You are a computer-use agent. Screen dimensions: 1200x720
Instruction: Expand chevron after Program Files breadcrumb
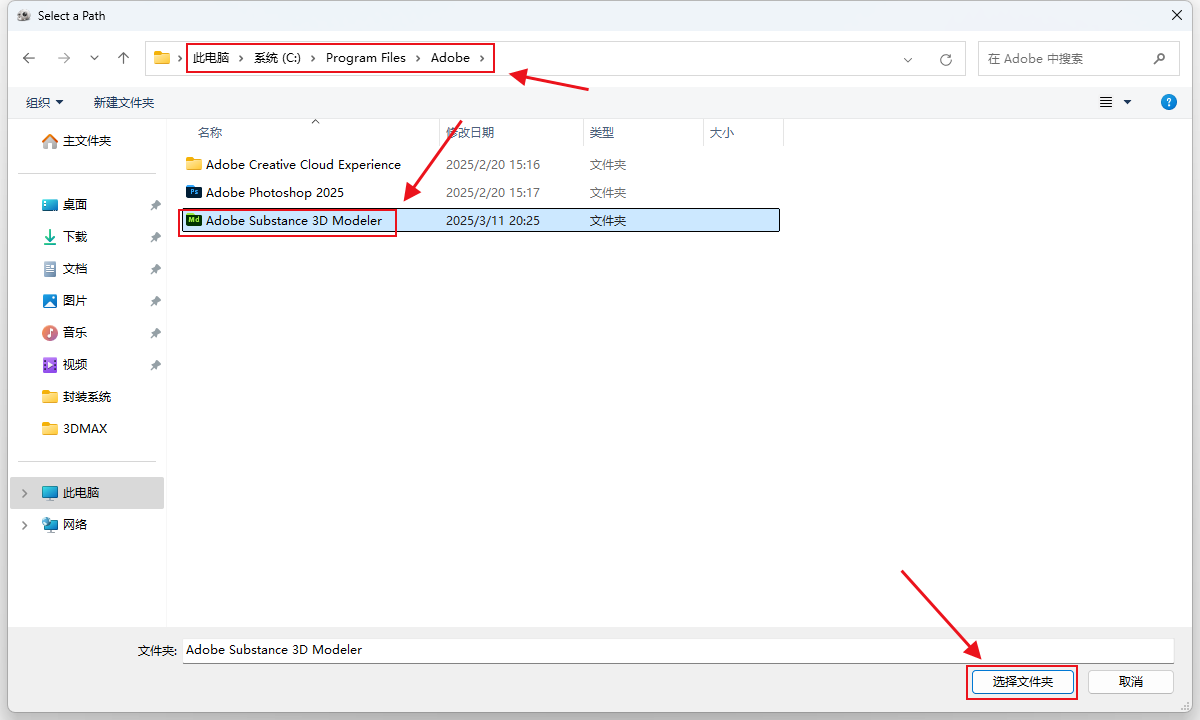point(419,58)
